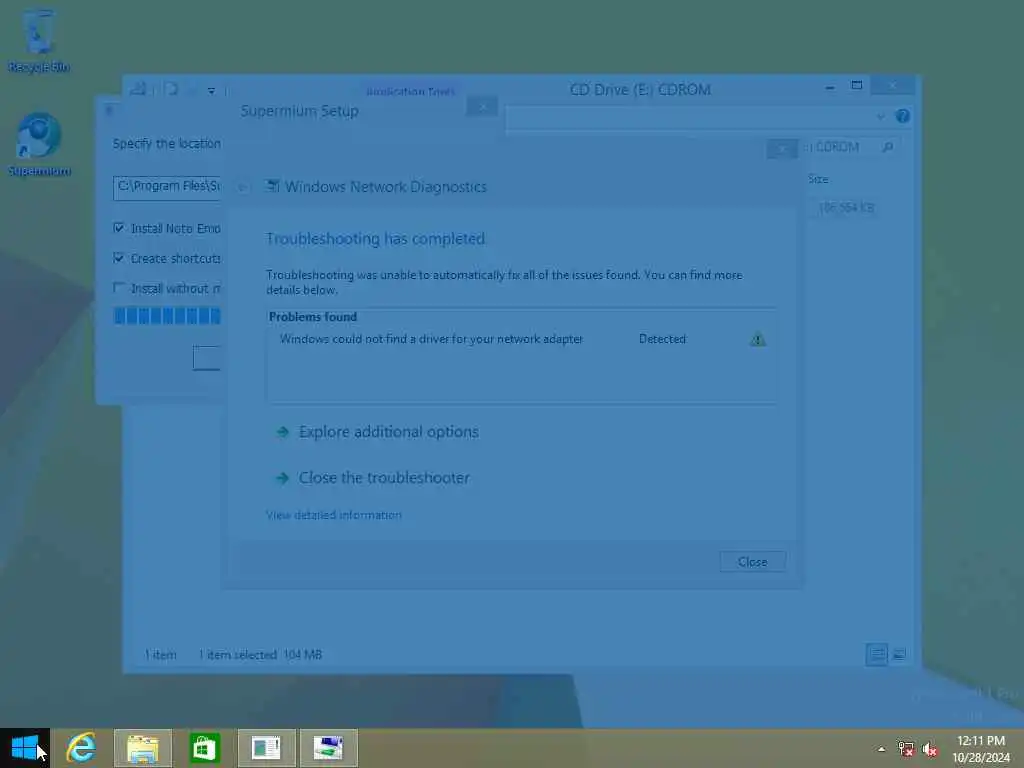Open the Windows Store taskbar icon
Screen dimensions: 1024x768
pos(204,748)
